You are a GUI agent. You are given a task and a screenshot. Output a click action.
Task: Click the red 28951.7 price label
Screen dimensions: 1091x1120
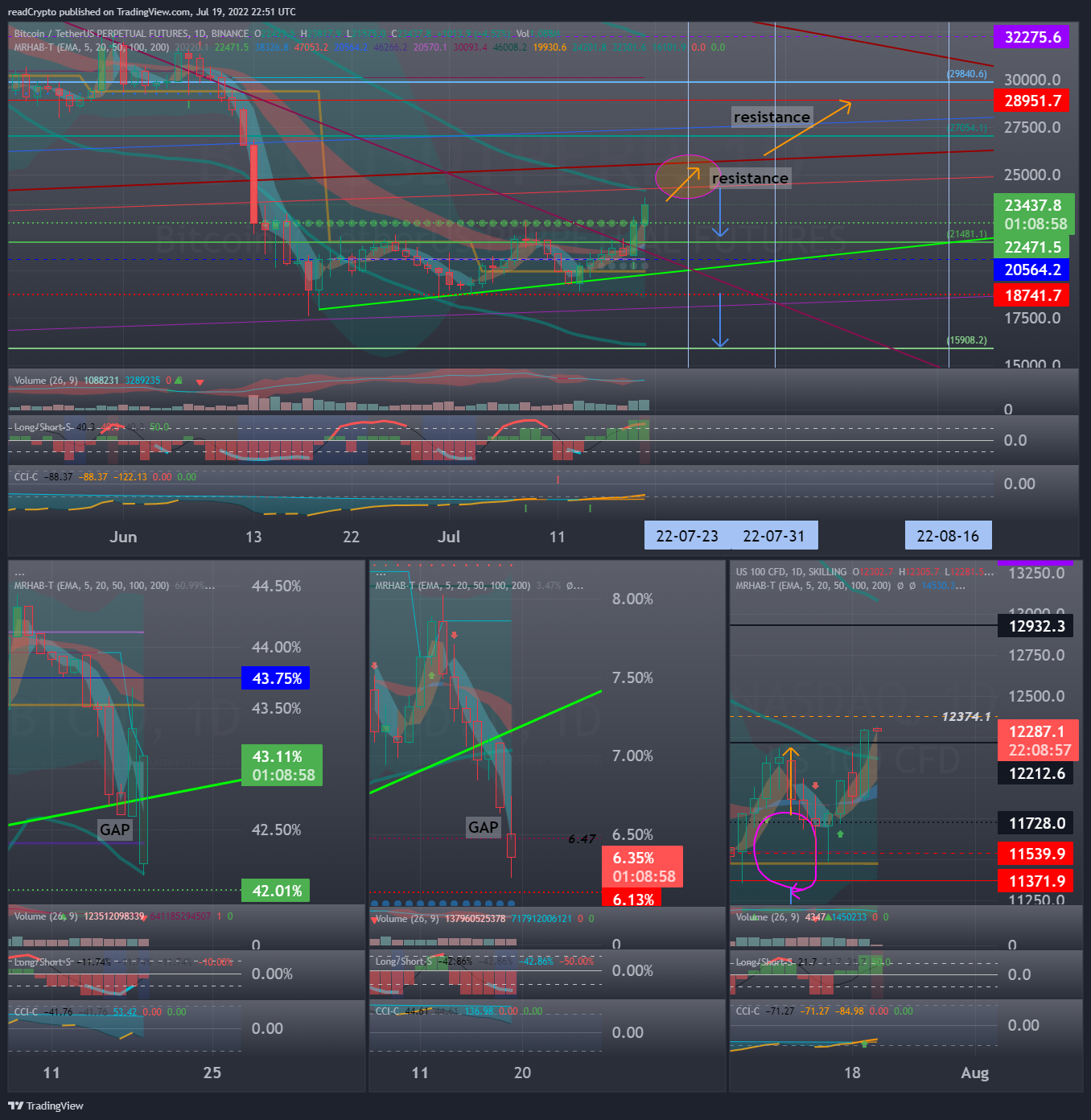(1032, 101)
